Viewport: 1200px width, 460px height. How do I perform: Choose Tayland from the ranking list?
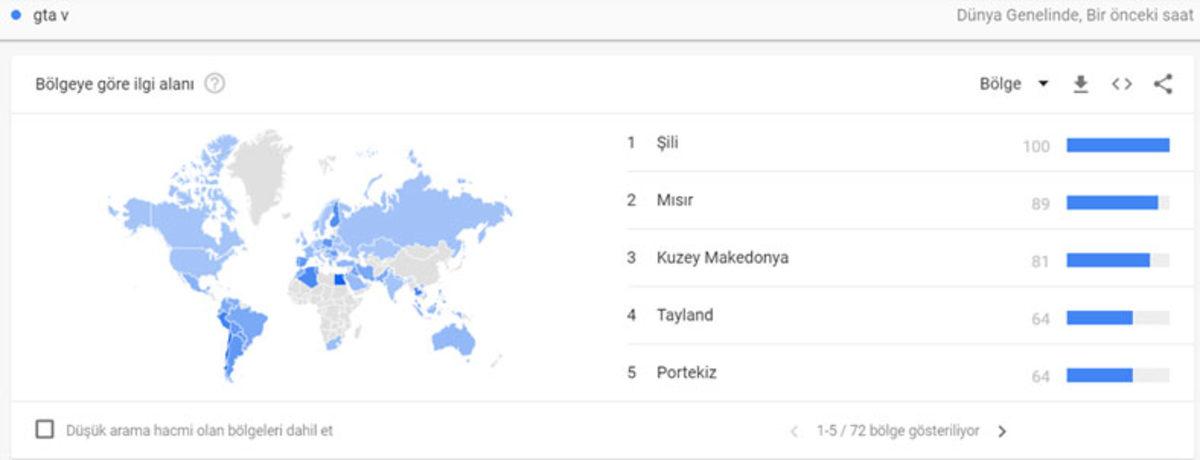coord(684,315)
